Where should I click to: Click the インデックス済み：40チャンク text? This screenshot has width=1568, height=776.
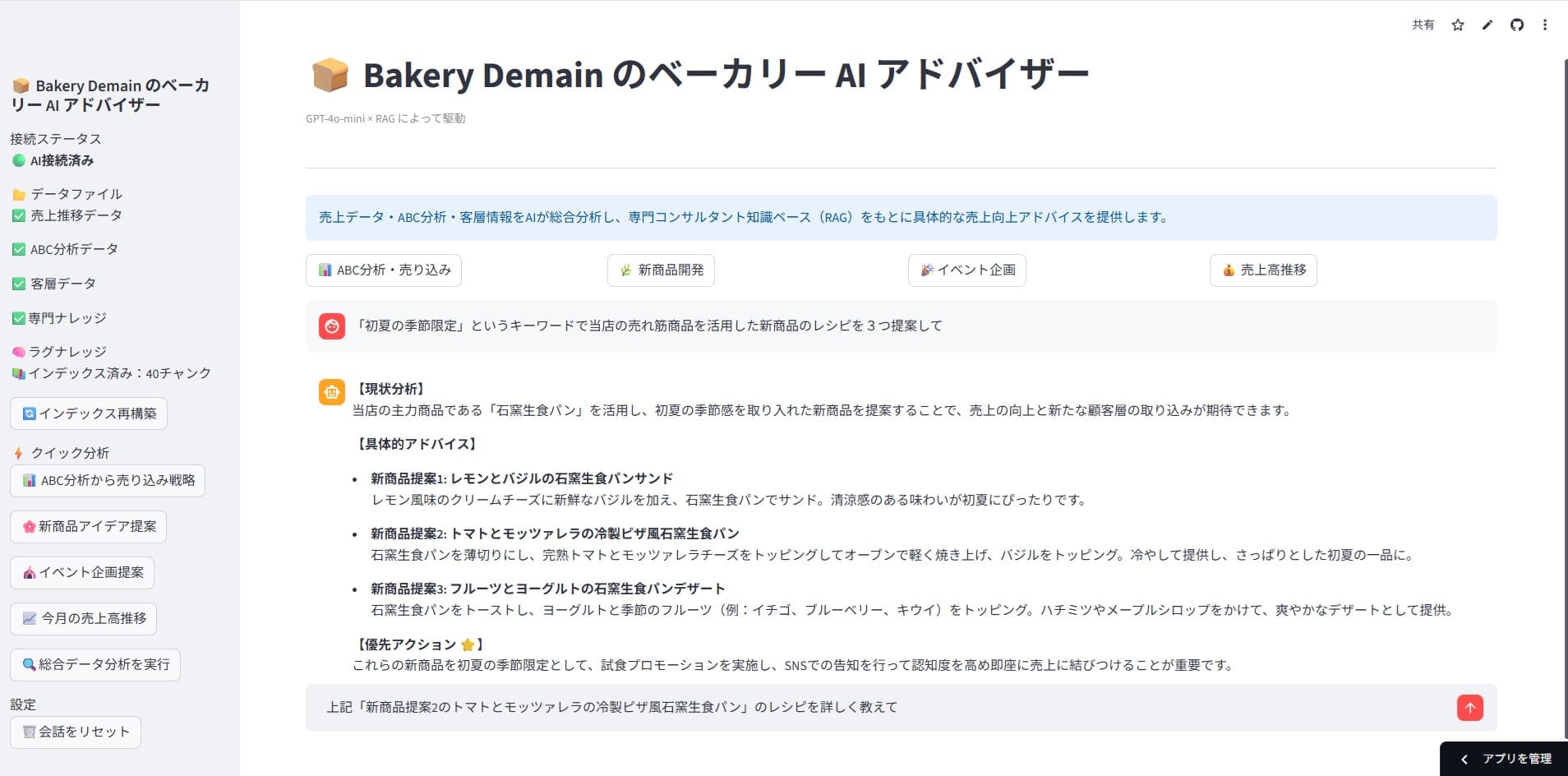[x=120, y=373]
